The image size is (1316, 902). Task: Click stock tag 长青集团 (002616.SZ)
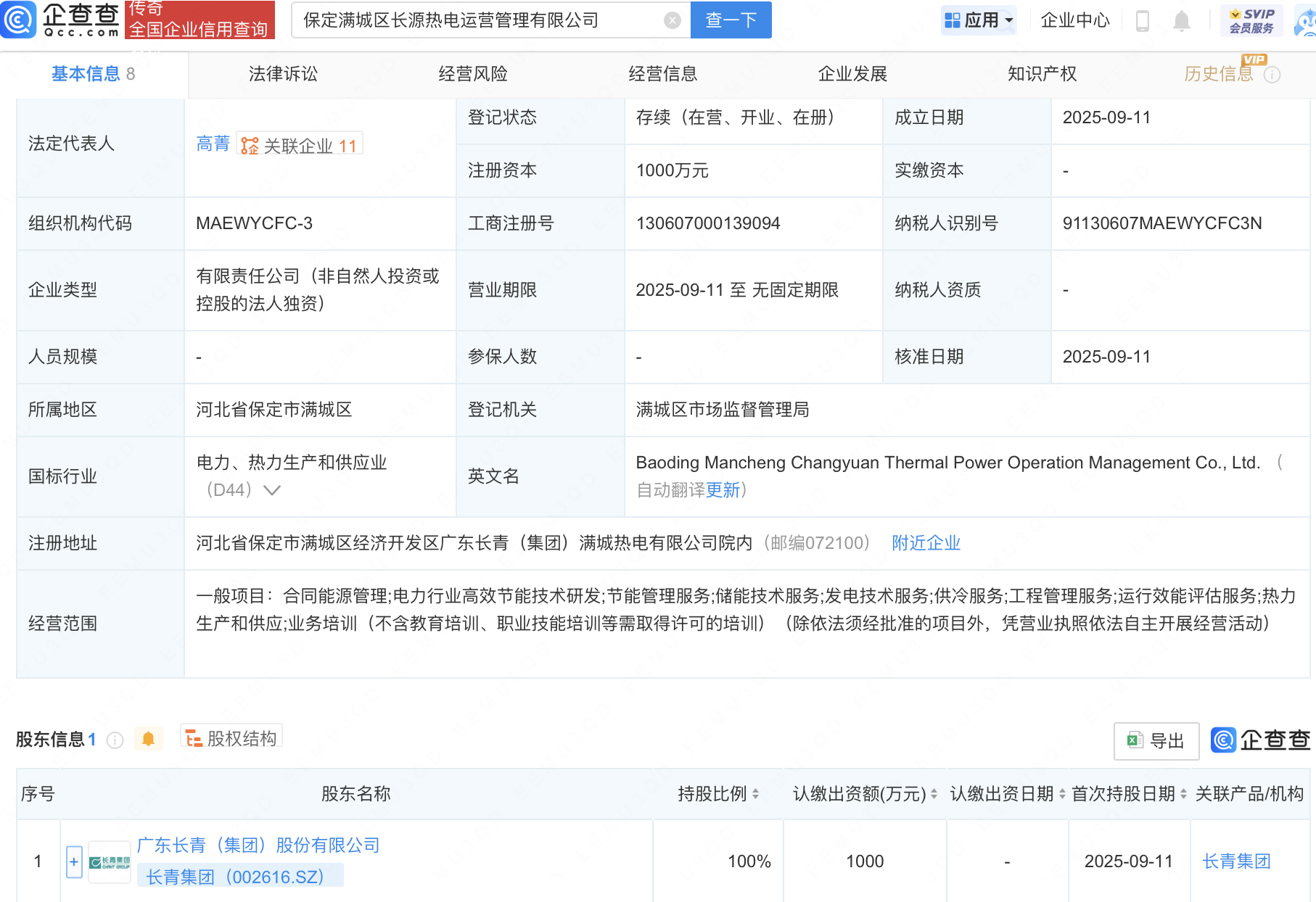pos(240,877)
